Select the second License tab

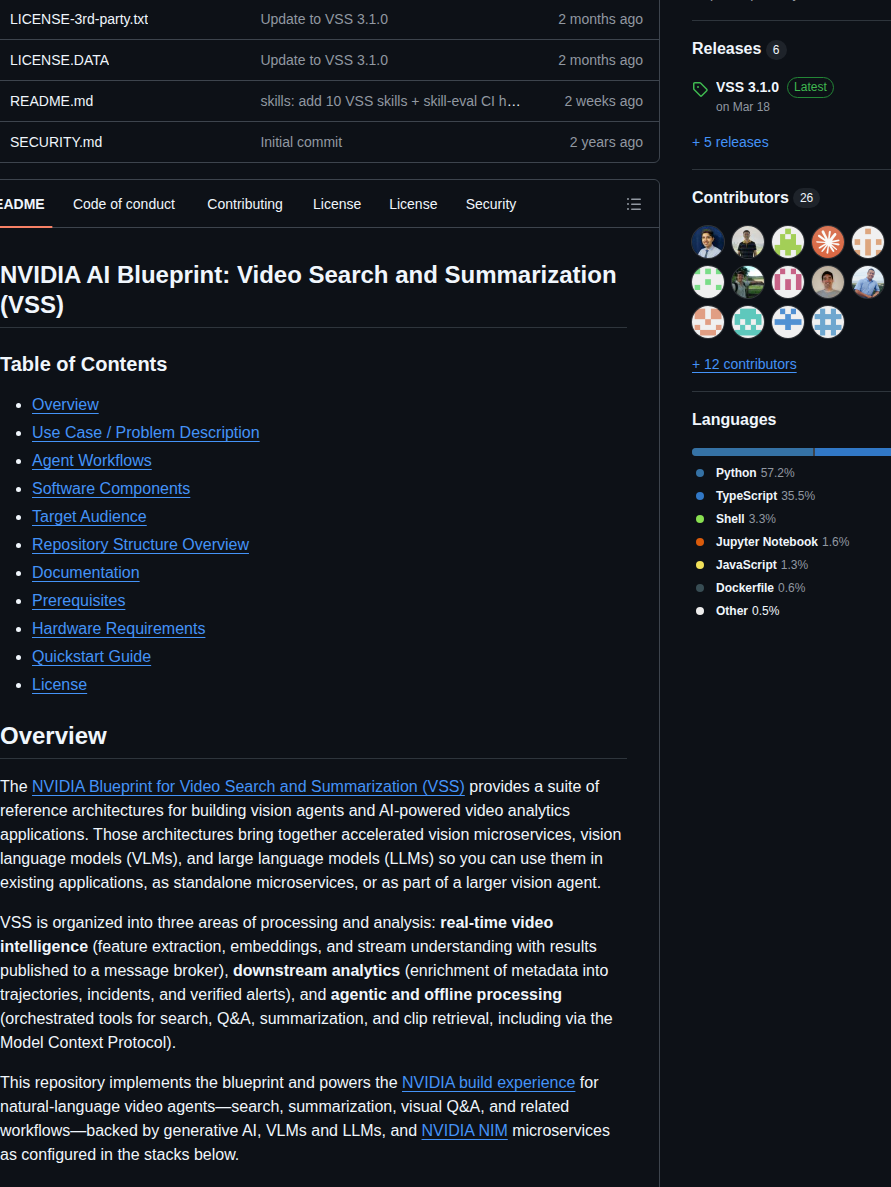pos(413,204)
